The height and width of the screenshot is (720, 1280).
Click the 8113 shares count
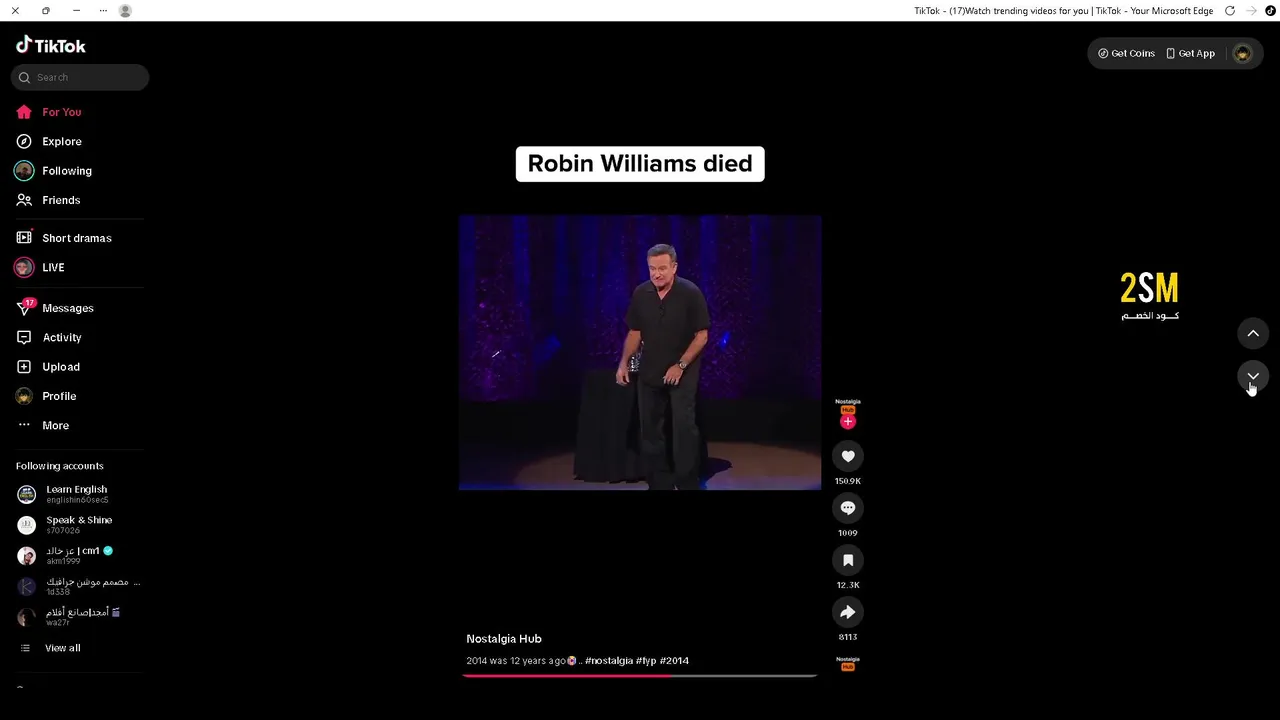point(848,637)
